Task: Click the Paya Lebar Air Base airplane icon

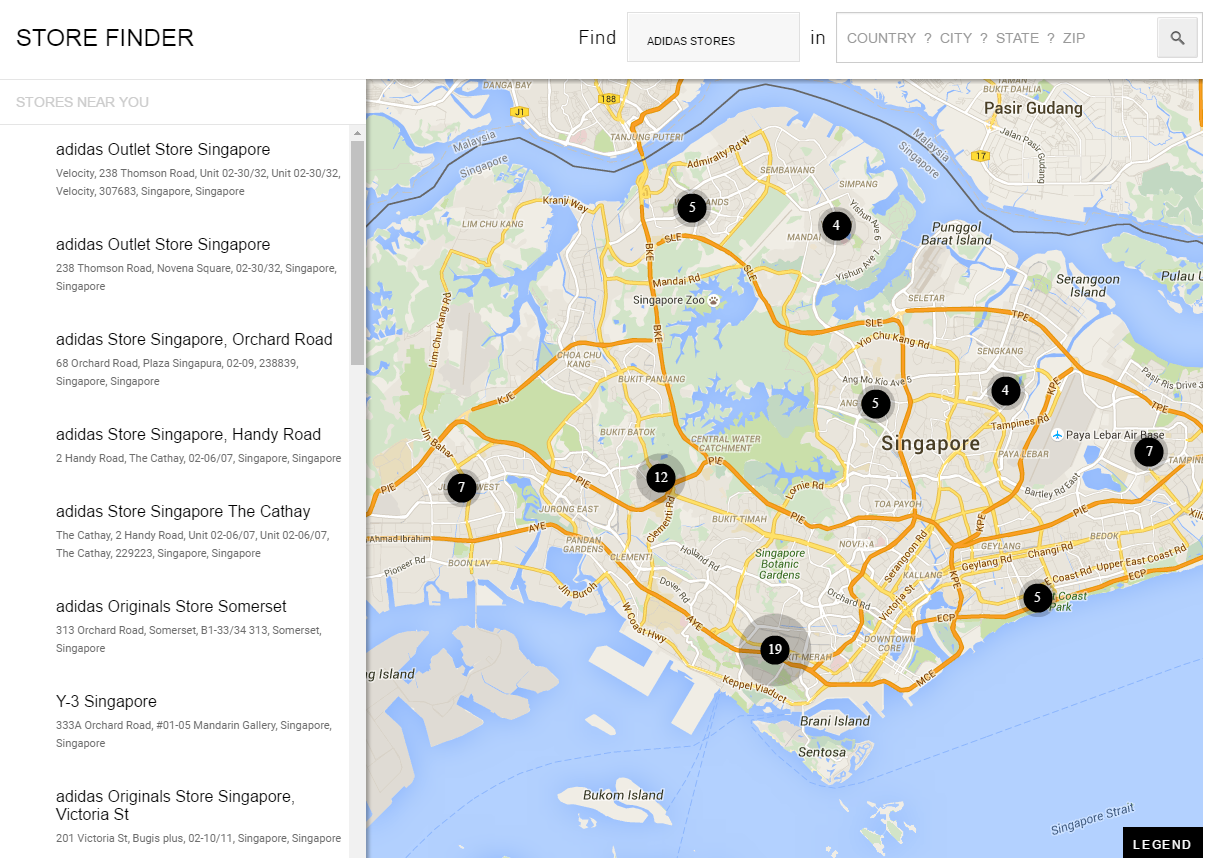Action: coord(1057,434)
